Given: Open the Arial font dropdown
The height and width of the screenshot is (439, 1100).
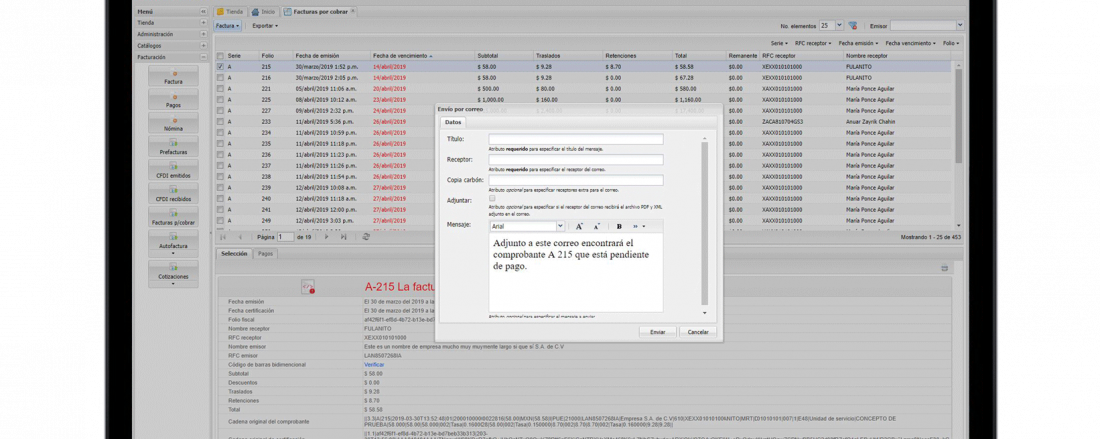Looking at the screenshot, I should point(560,227).
